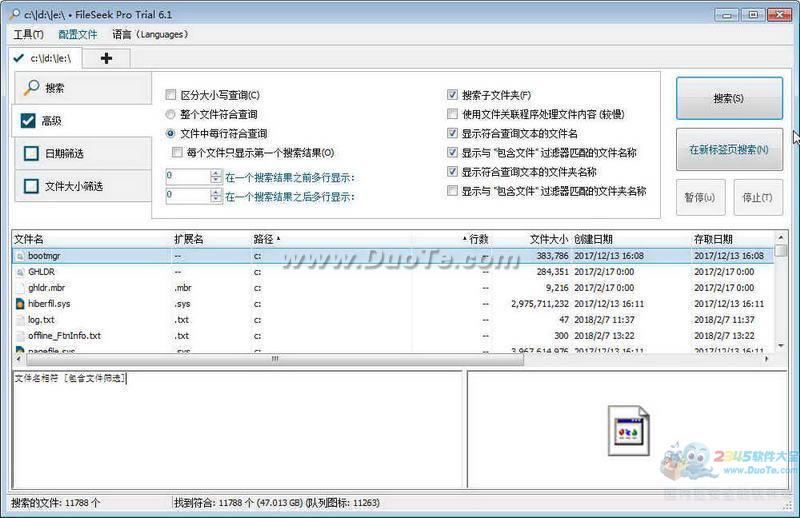Click 搜索的文件: 11788 个 status text

(x=56, y=503)
